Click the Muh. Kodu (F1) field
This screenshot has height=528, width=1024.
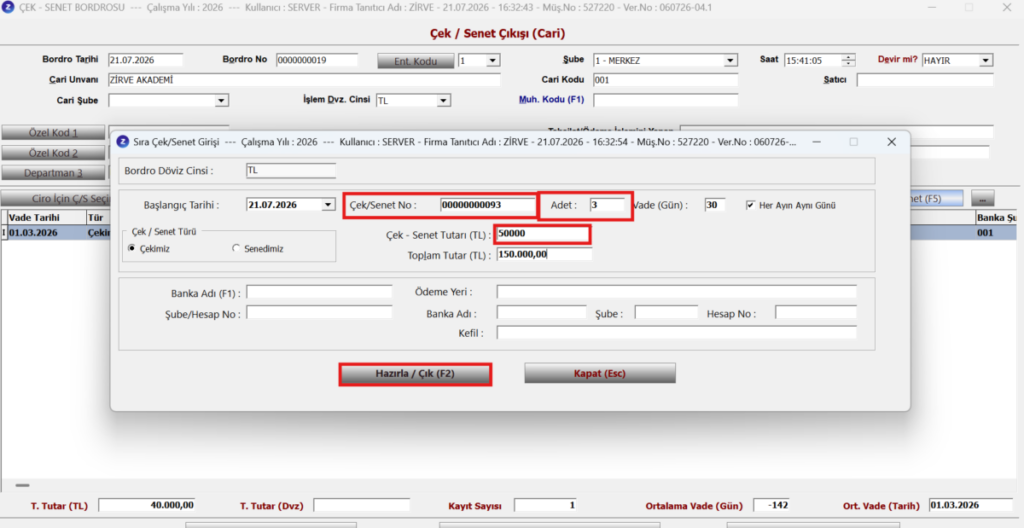tap(665, 100)
